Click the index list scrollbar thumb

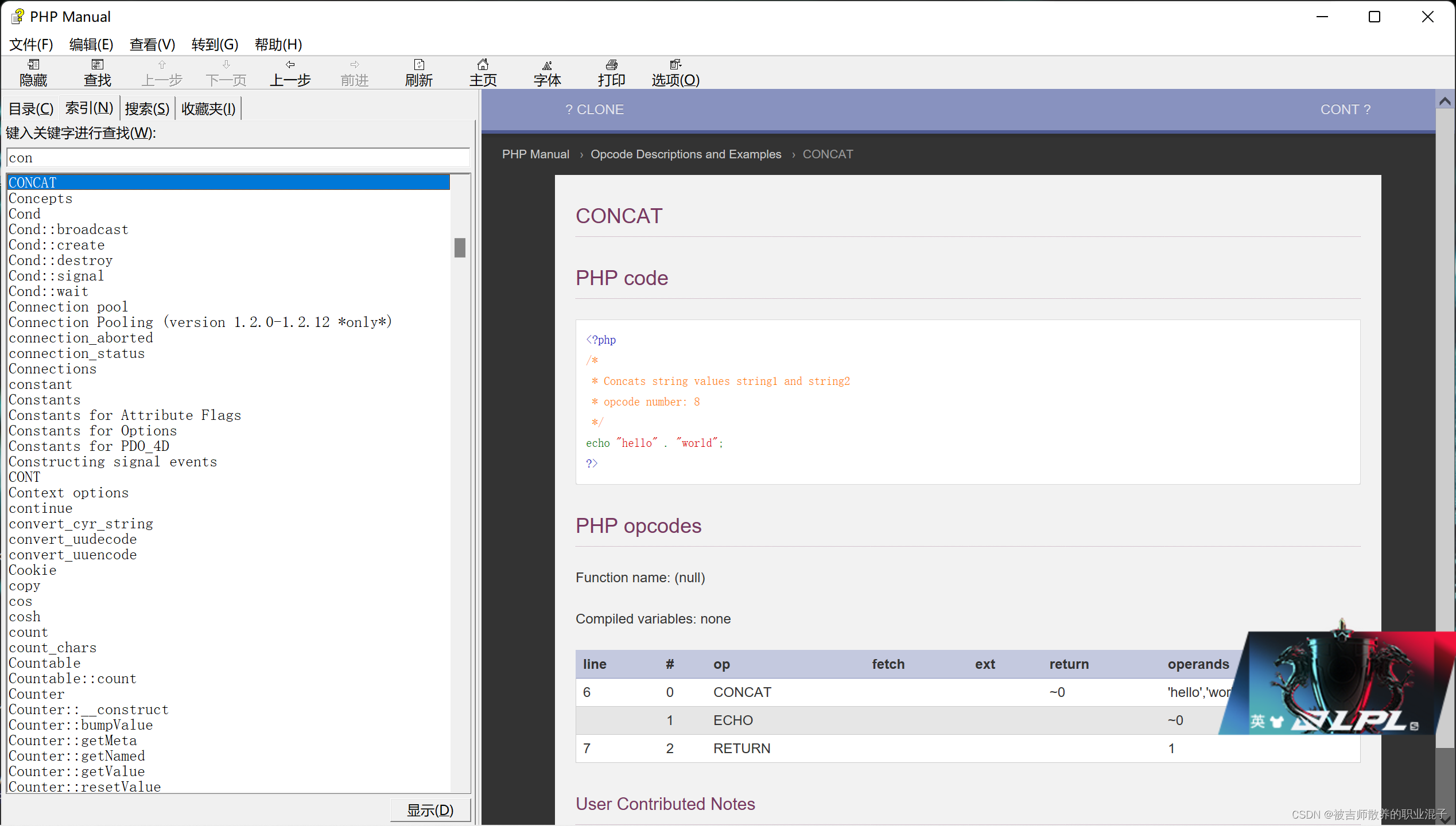coord(460,248)
